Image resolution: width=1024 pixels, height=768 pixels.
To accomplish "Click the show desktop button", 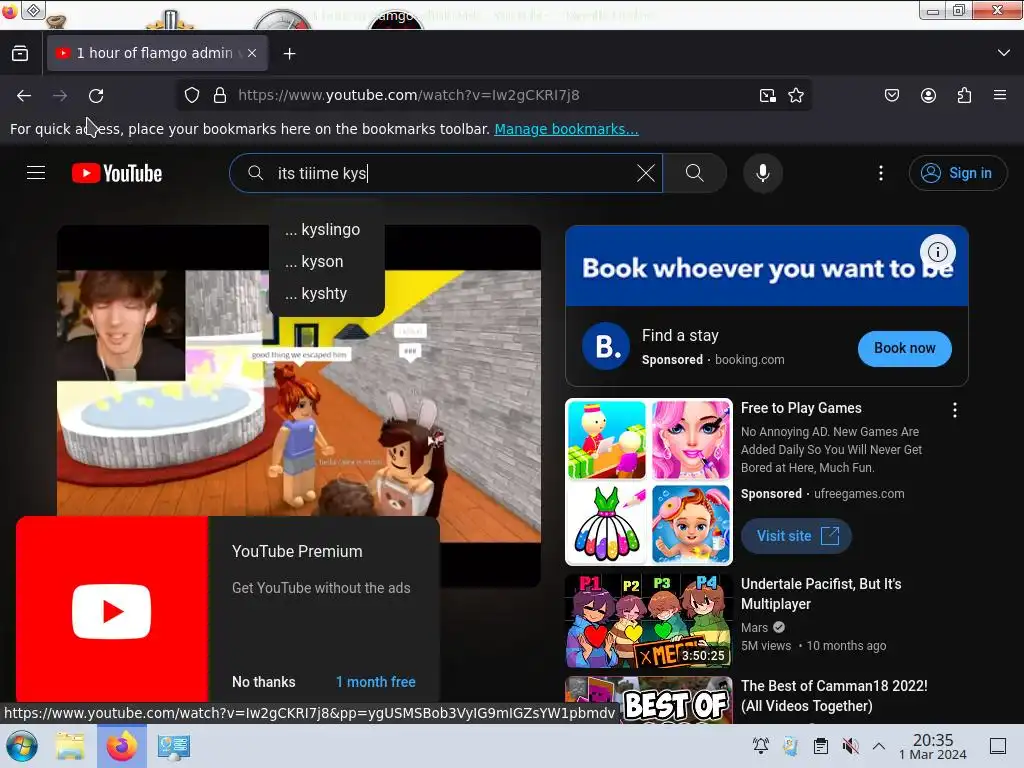I will coord(998,746).
